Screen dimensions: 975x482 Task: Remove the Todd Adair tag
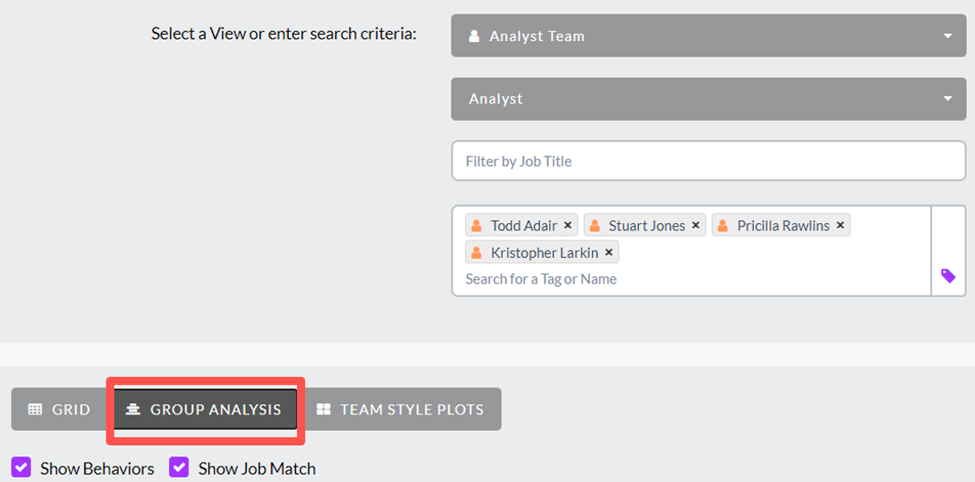coord(568,226)
